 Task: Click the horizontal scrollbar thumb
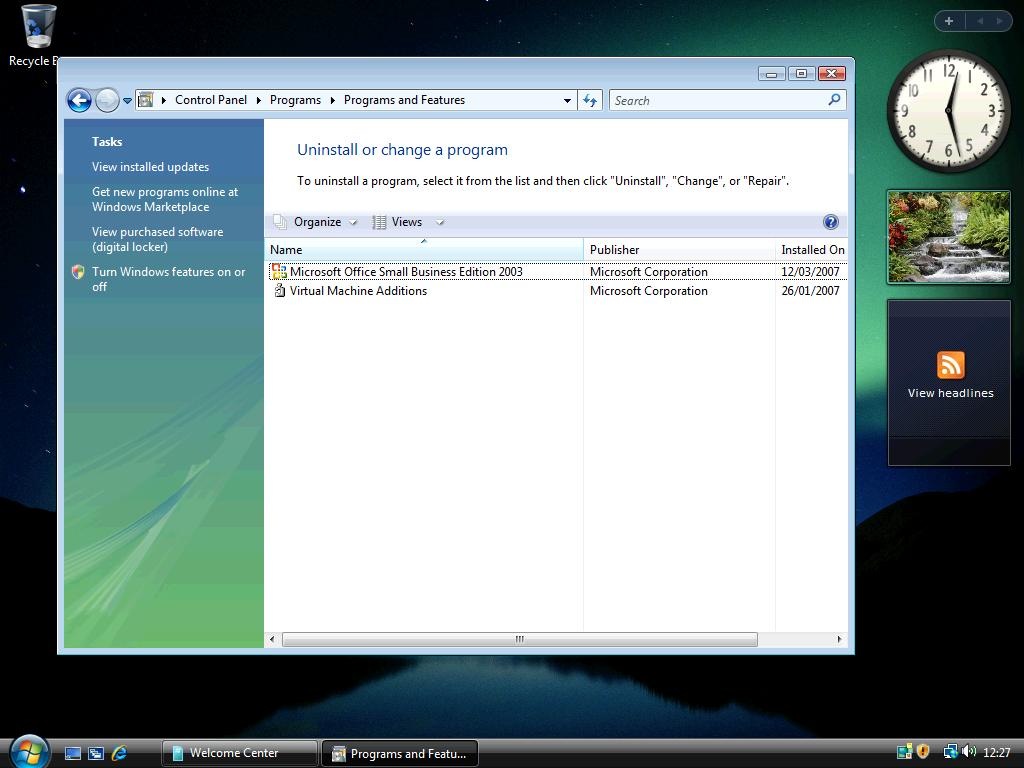520,639
